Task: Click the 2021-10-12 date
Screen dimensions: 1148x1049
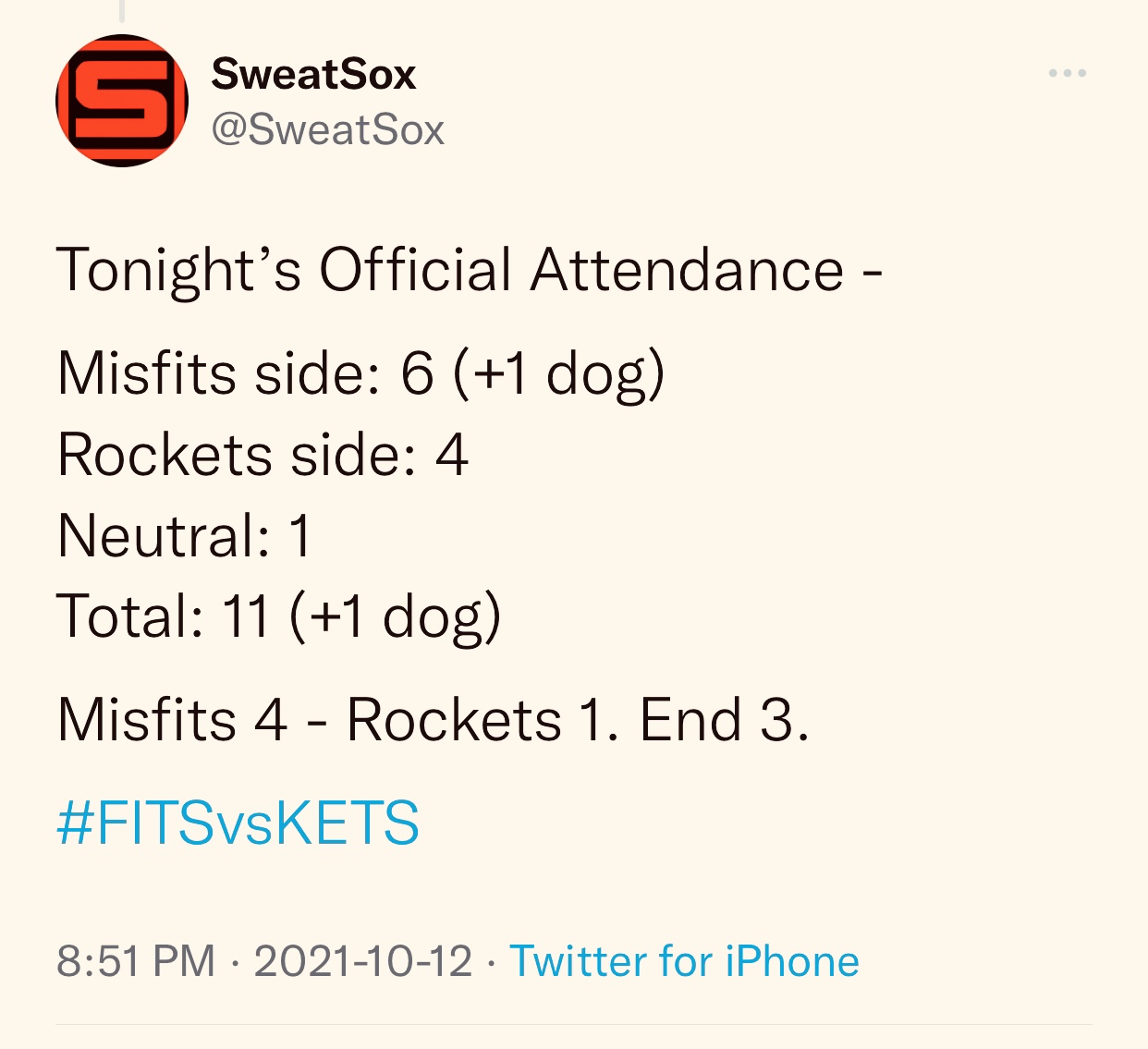Action: pos(362,961)
